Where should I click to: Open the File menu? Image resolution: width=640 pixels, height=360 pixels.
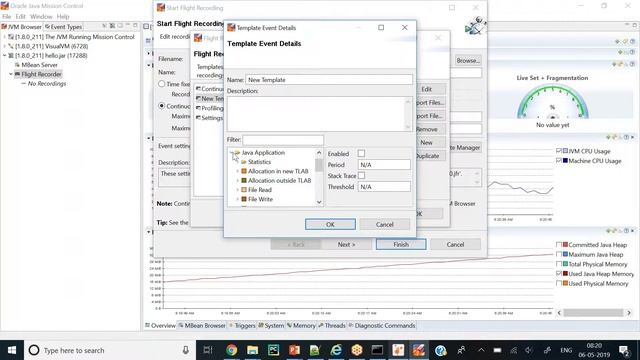pos(7,17)
